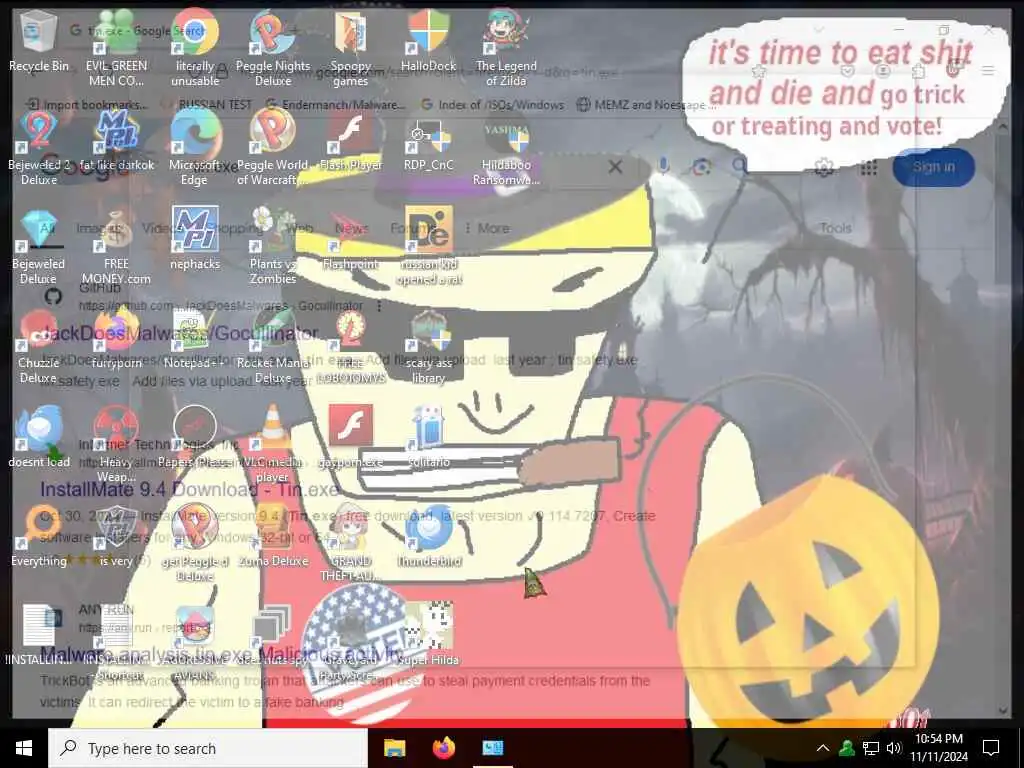
Task: Select the solitario desktop shortcut
Action: click(x=428, y=436)
